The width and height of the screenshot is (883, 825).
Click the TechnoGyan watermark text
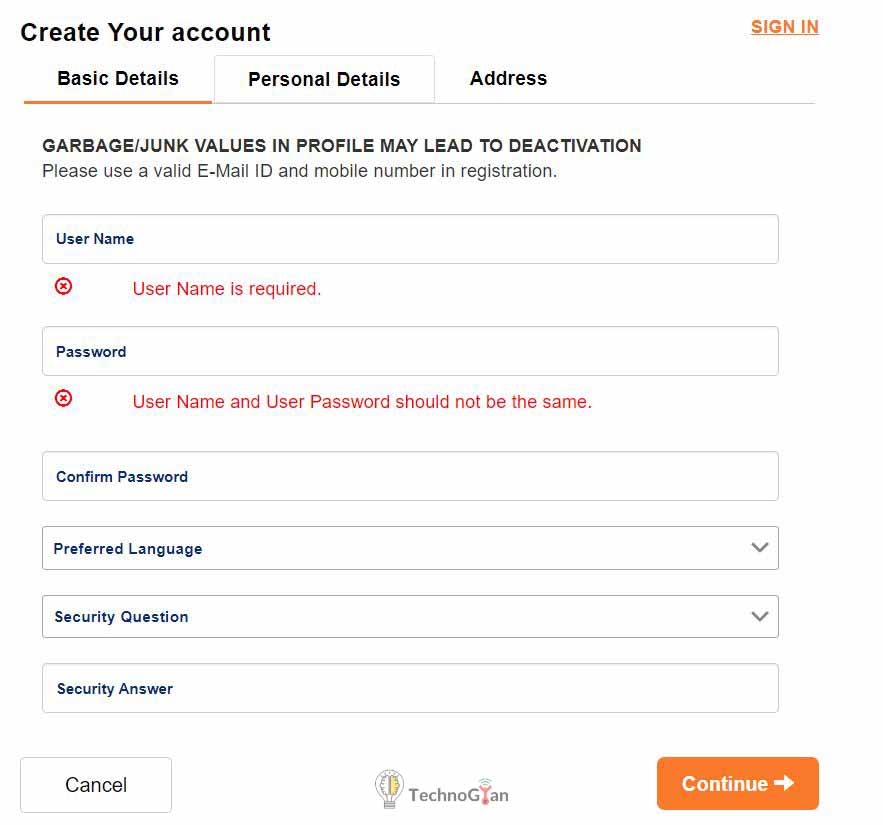click(x=458, y=795)
